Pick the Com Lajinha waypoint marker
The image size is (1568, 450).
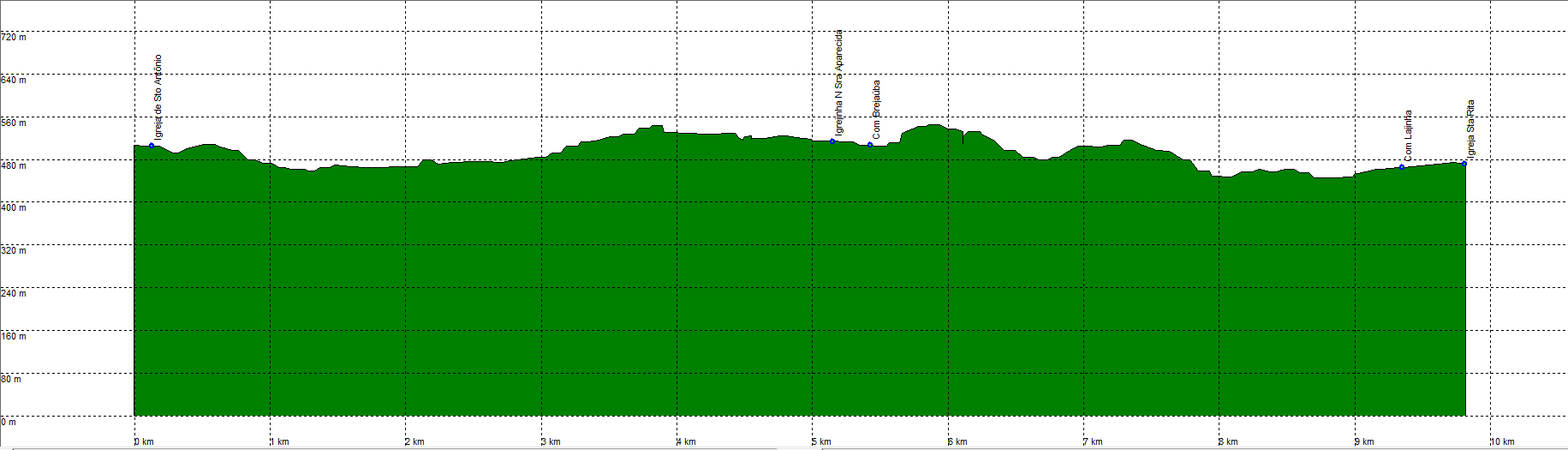pyautogui.click(x=1402, y=167)
